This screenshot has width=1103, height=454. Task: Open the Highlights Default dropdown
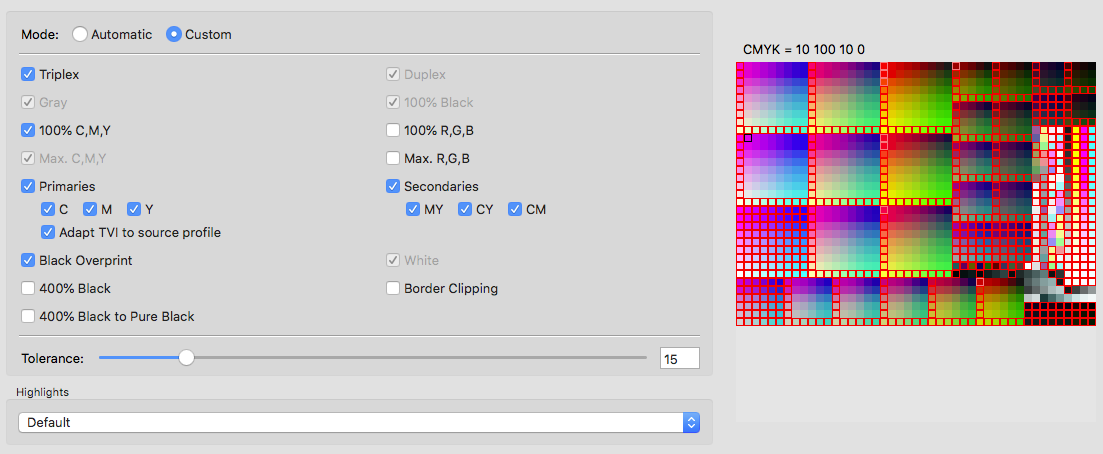359,422
